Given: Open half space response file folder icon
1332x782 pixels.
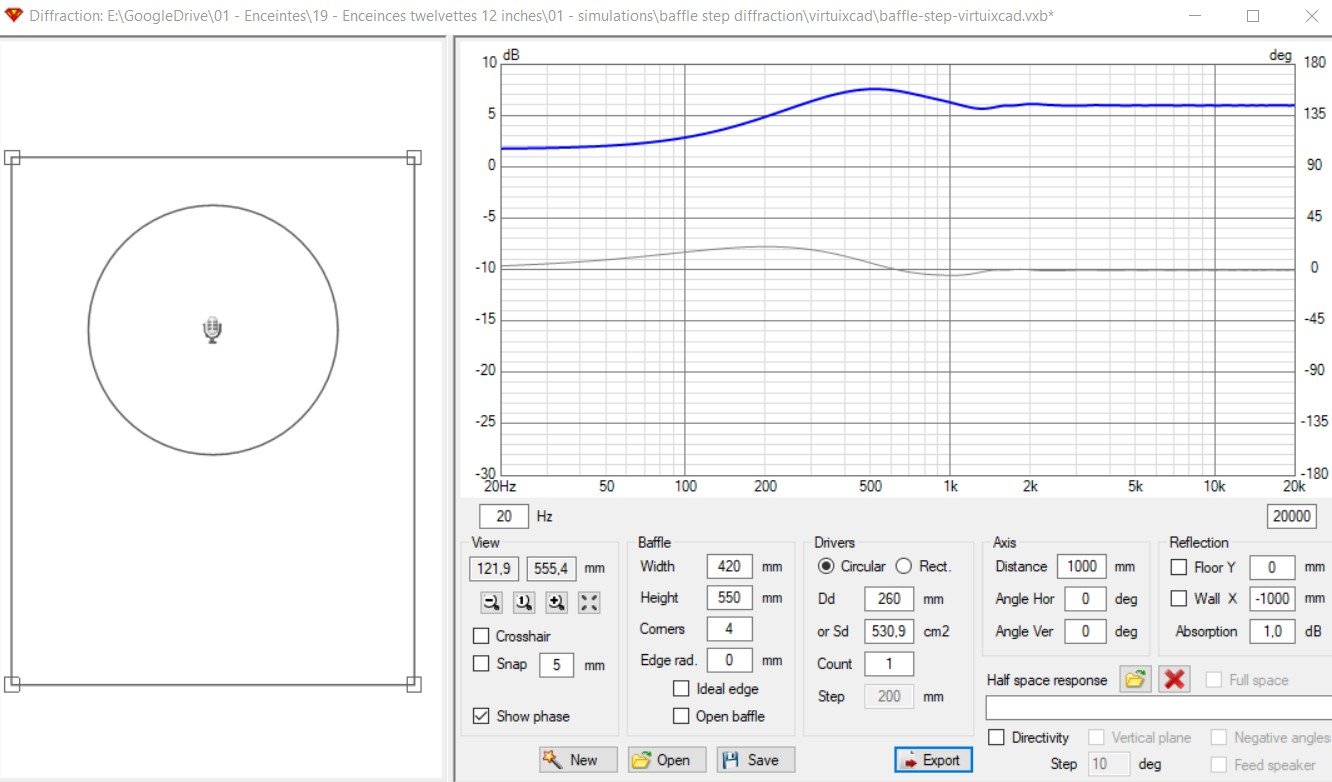Looking at the screenshot, I should pyautogui.click(x=1134, y=680).
